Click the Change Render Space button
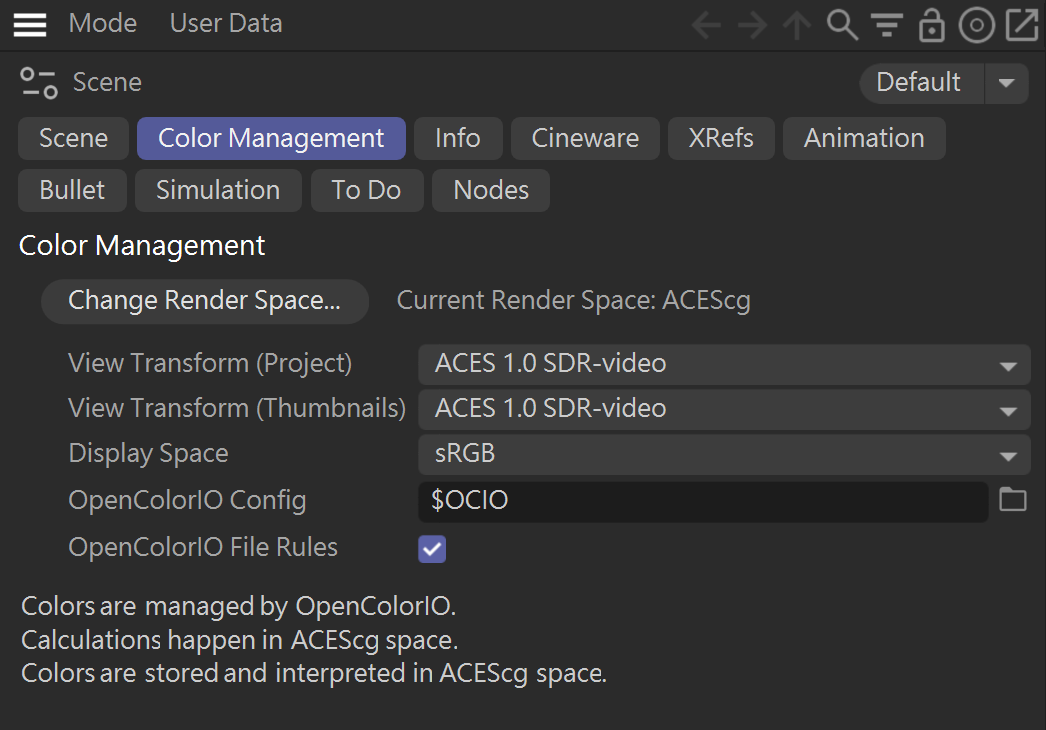 [205, 301]
